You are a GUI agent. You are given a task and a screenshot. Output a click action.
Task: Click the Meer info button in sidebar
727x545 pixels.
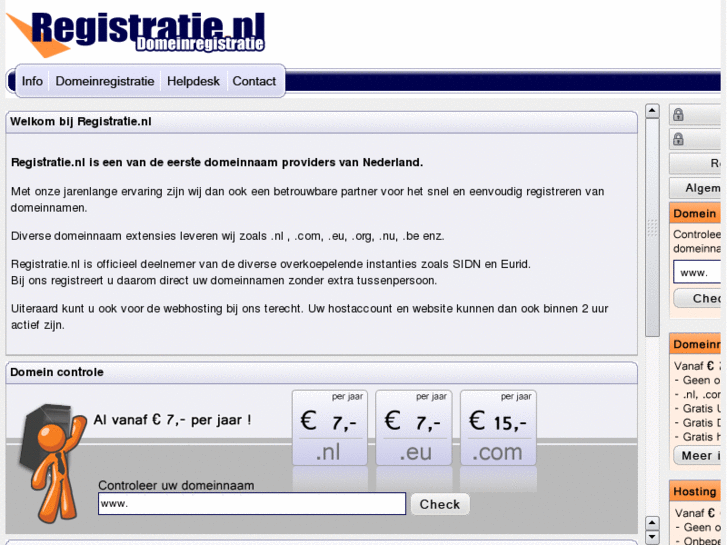[698, 455]
